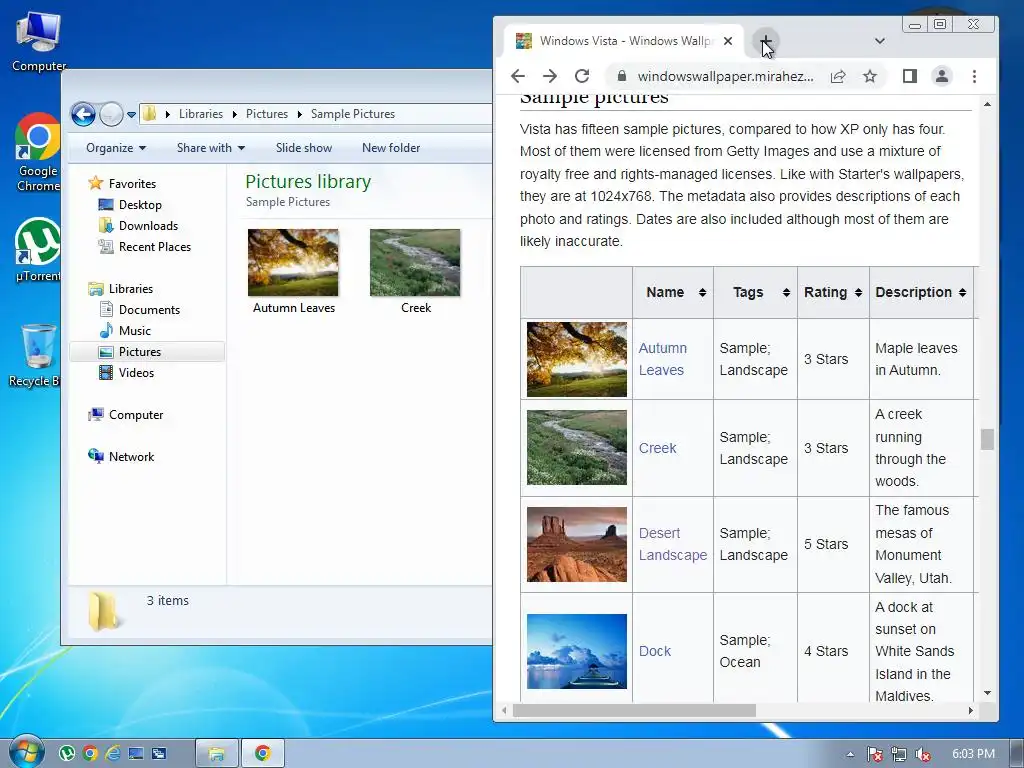This screenshot has height=768, width=1024.
Task: Click uTorrent quick launch icon on taskbar
Action: (67, 754)
